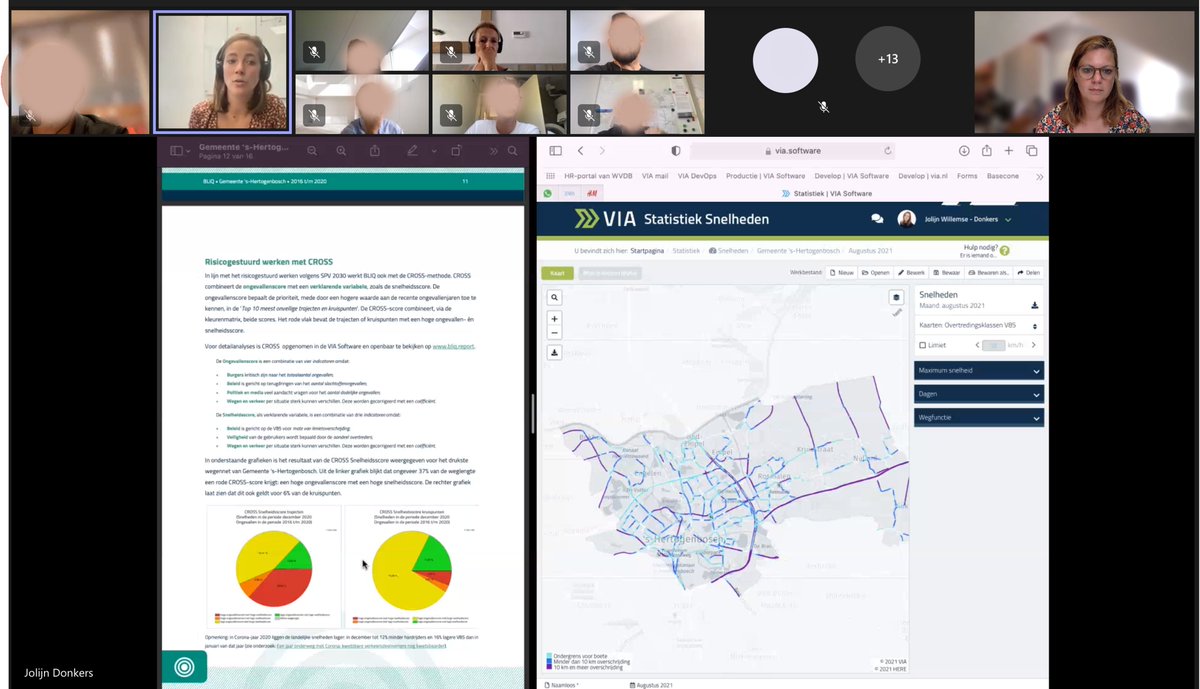
Task: Click the Bewaar button in the Werkbestand bar
Action: click(x=946, y=272)
